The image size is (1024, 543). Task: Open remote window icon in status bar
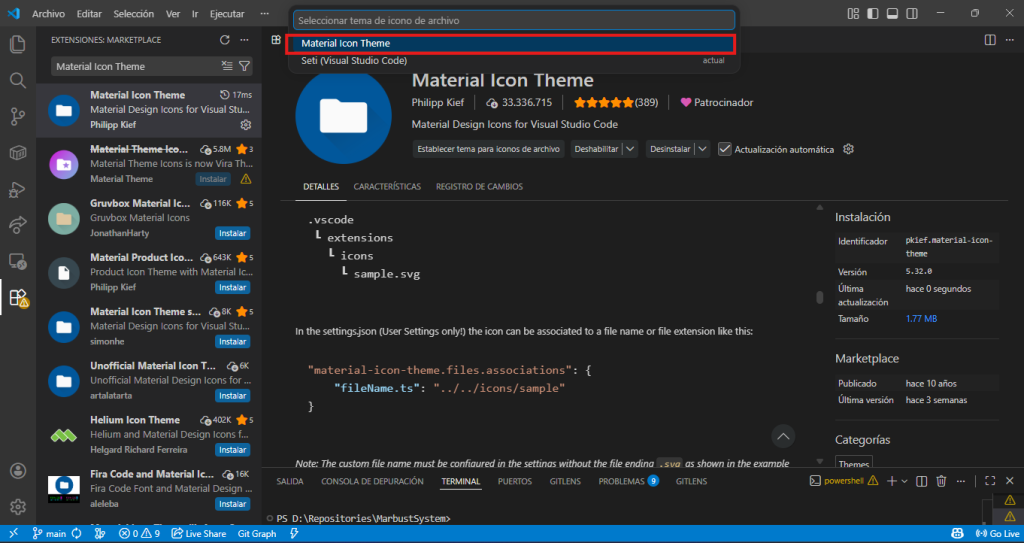coord(13,533)
